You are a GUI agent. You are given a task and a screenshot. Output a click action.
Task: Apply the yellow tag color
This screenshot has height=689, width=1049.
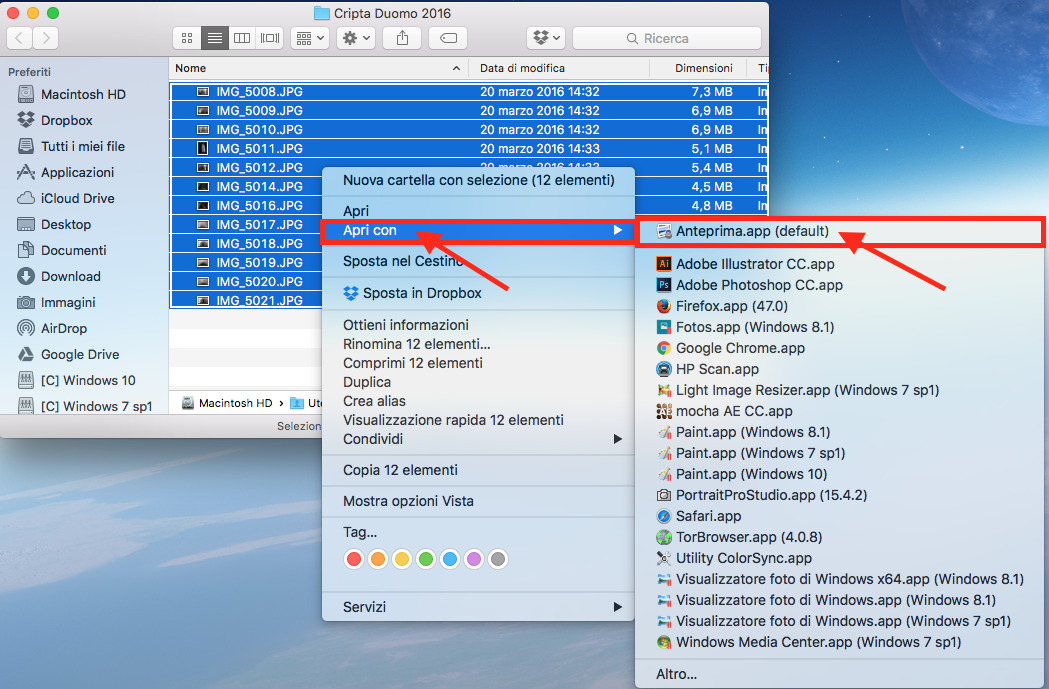tap(402, 559)
